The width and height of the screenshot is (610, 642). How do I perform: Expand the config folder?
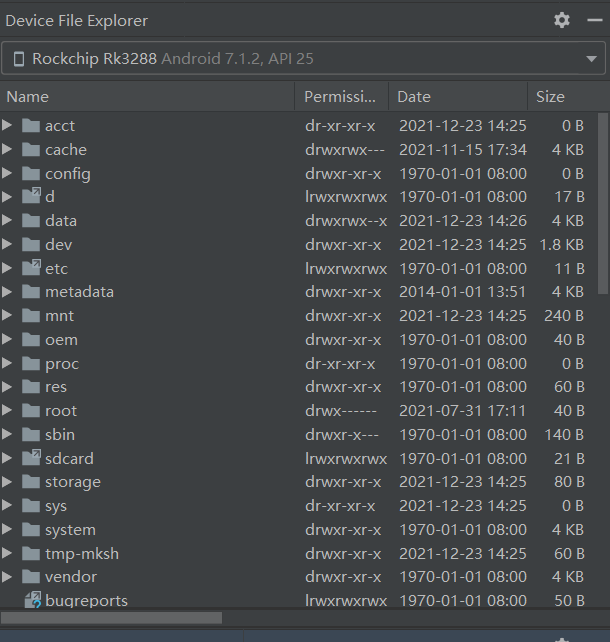tap(7, 173)
